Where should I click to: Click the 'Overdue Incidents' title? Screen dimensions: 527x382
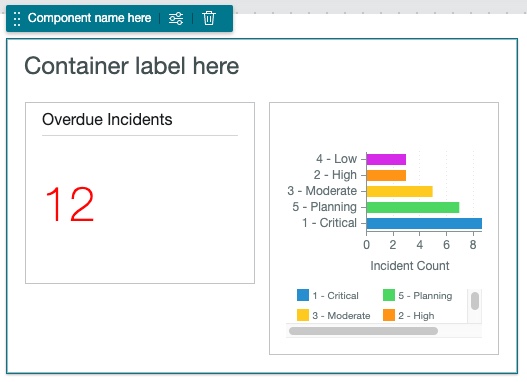coord(107,119)
